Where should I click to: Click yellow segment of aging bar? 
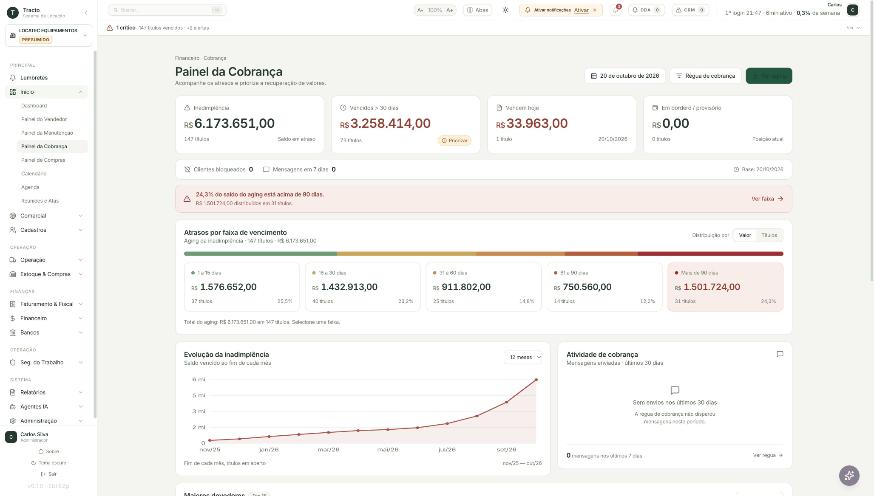(406, 254)
